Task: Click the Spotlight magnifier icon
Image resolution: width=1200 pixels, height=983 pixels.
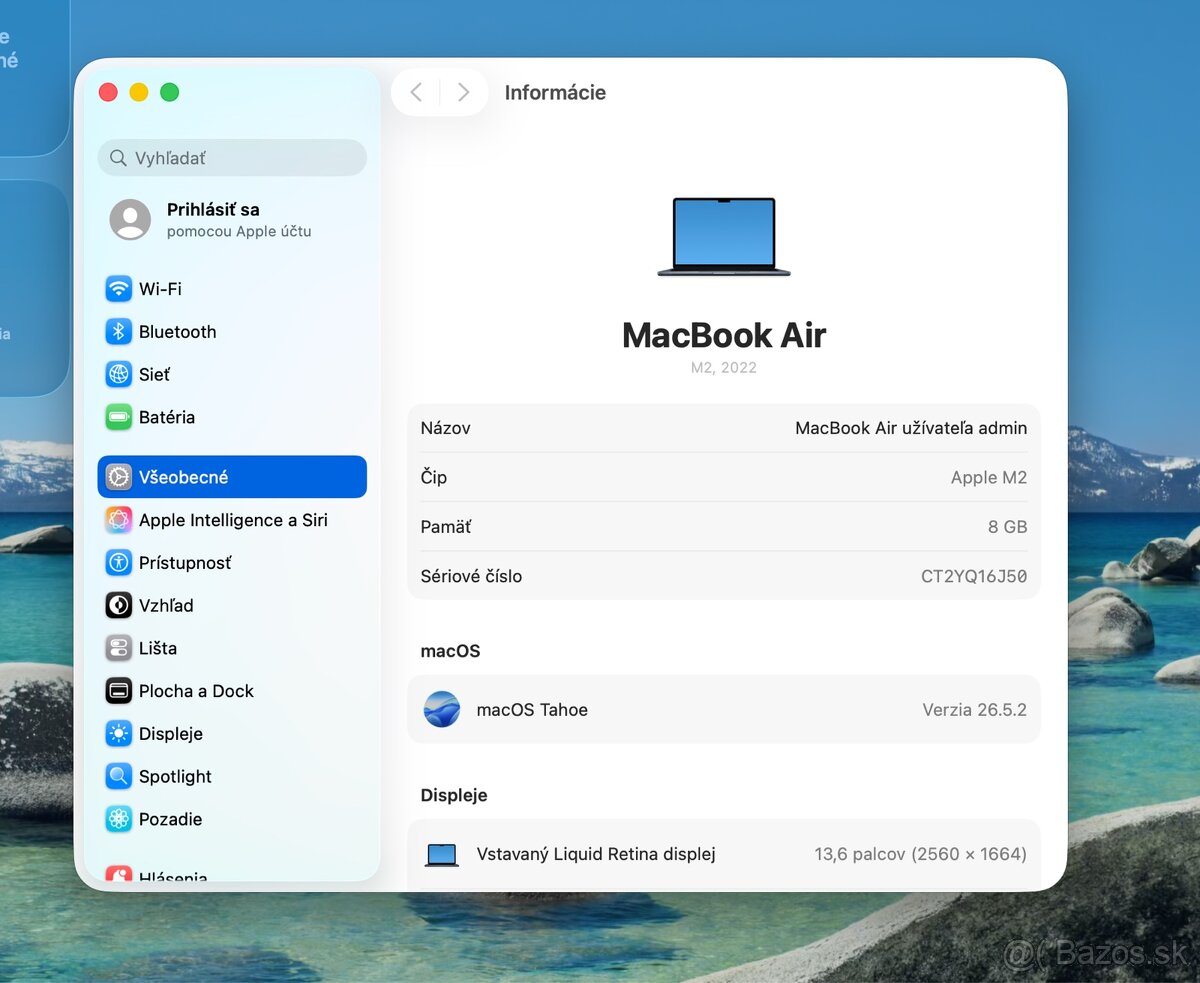Action: point(119,776)
